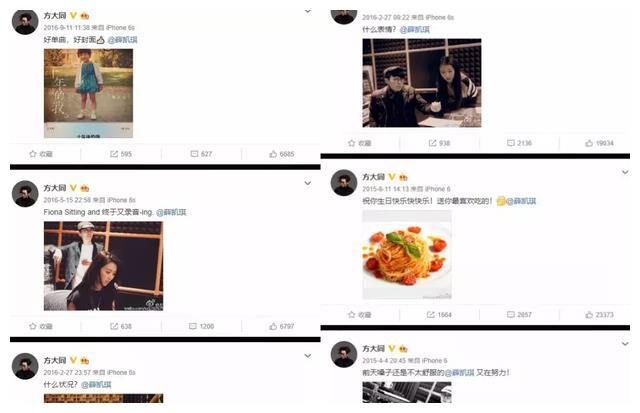The height and width of the screenshot is (413, 640).
Task: Favorite the studio photo post with 2136 comments
Action: (x=359, y=143)
